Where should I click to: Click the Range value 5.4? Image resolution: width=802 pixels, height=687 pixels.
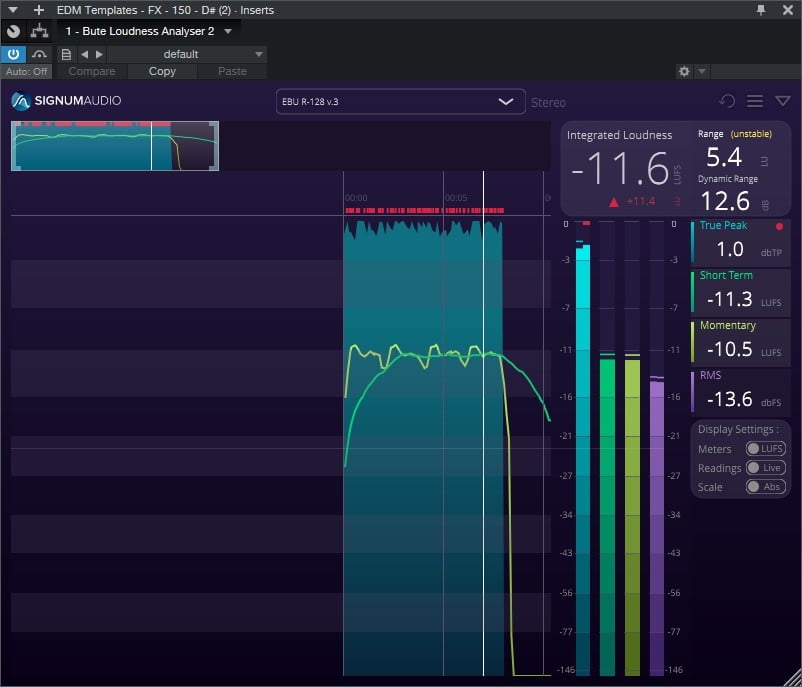(724, 157)
